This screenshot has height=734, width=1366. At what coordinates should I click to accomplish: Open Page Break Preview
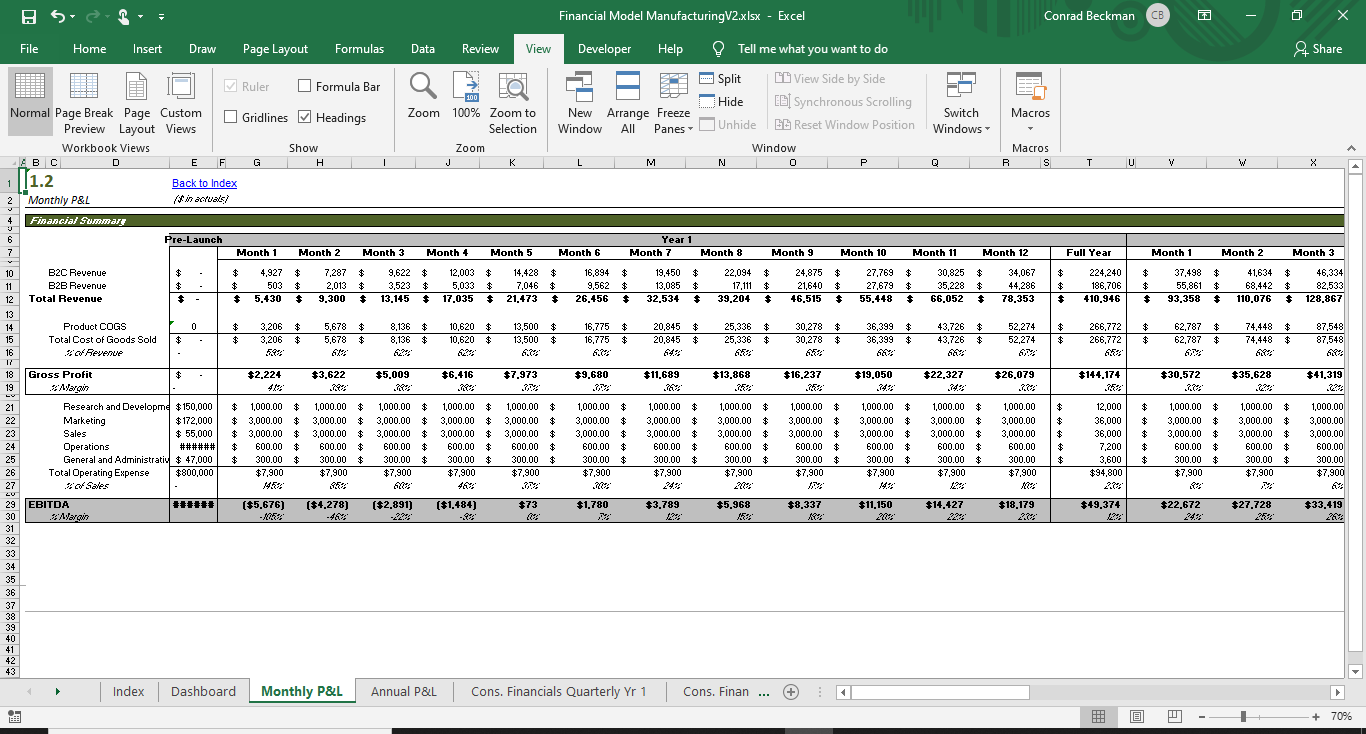point(84,103)
